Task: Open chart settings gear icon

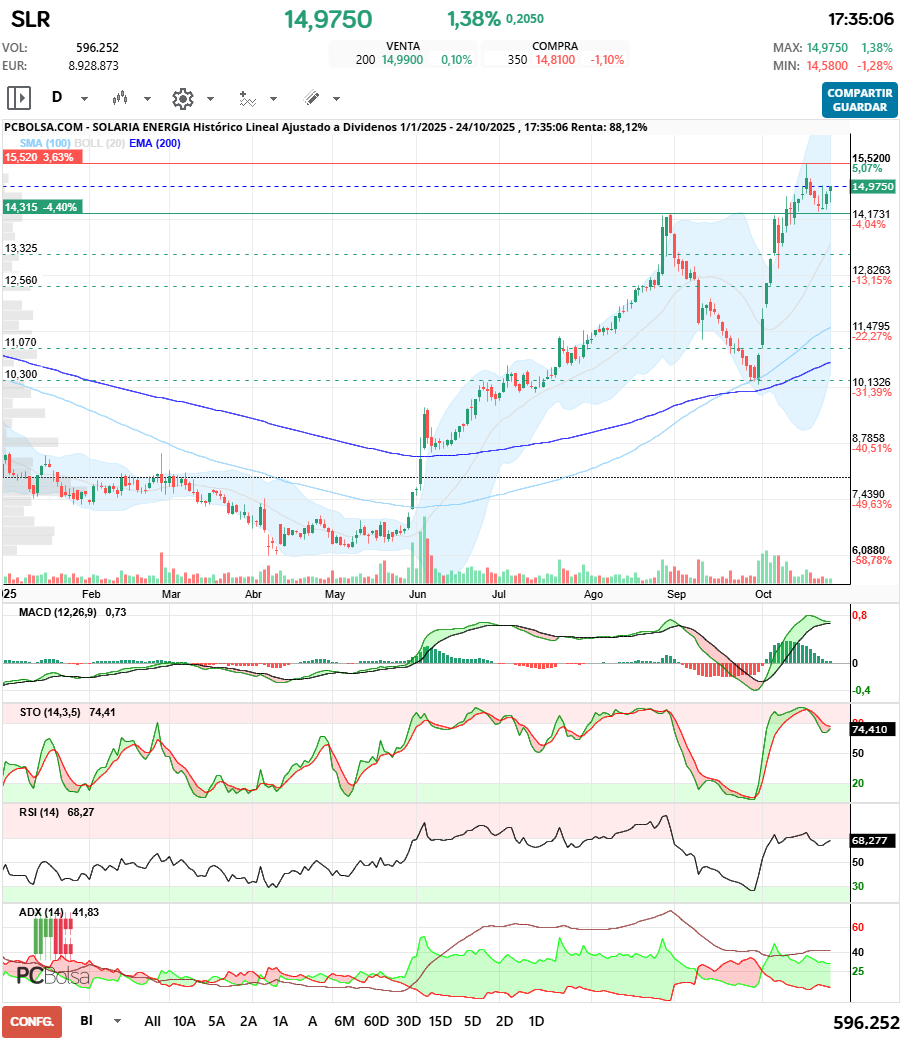Action: coord(182,98)
